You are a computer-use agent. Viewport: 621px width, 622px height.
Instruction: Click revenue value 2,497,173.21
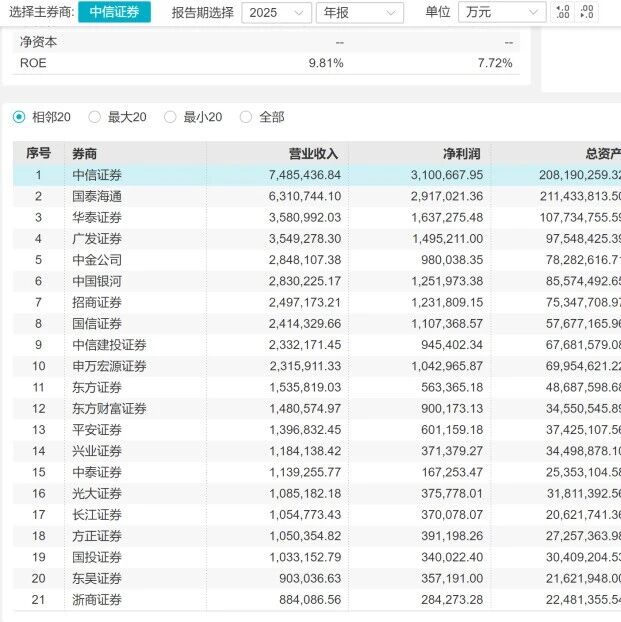click(x=305, y=302)
